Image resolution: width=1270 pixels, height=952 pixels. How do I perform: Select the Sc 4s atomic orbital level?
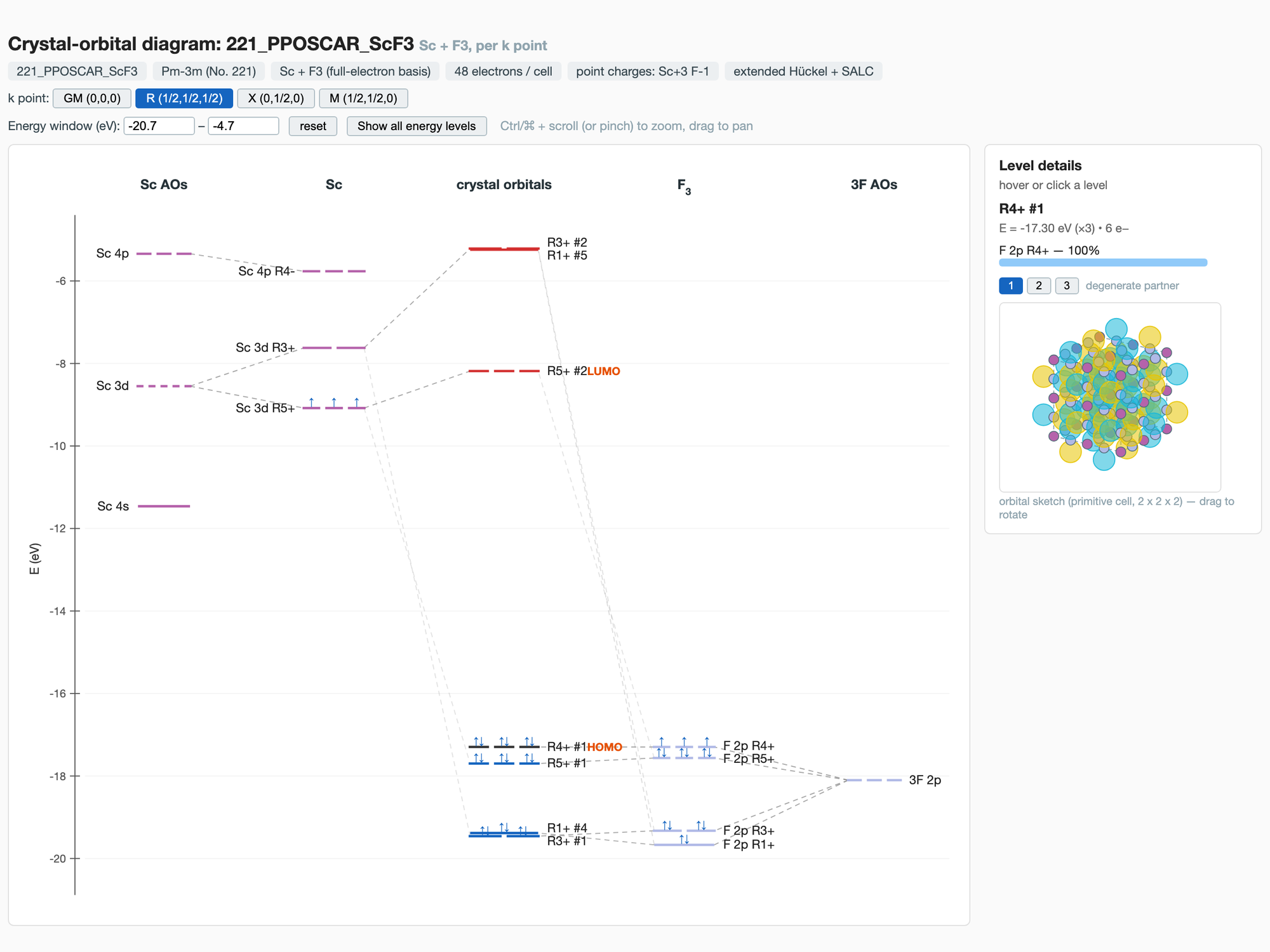pos(164,506)
